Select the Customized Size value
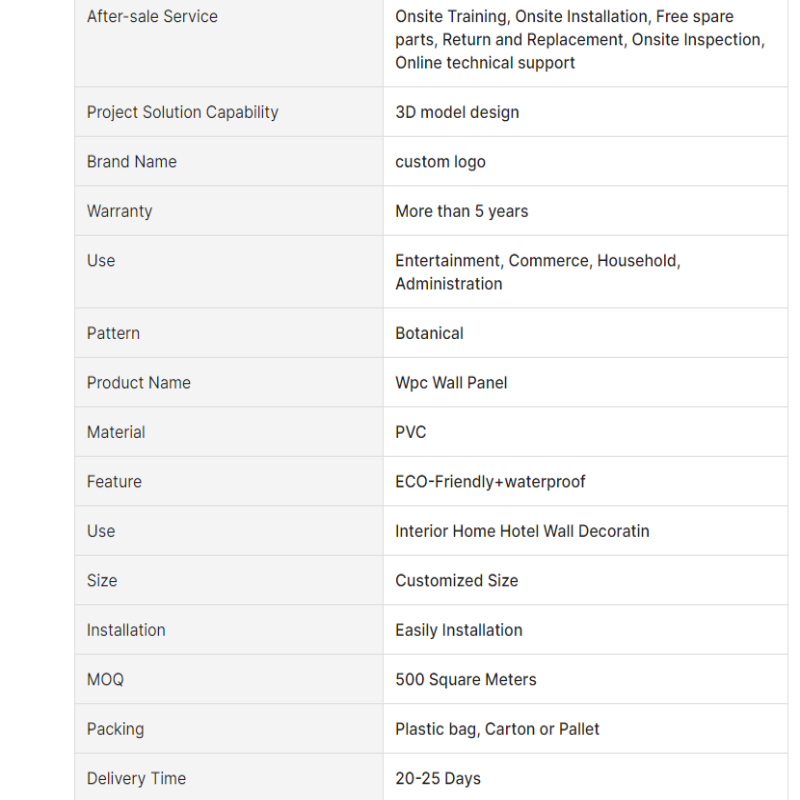The height and width of the screenshot is (800, 800). pos(457,581)
